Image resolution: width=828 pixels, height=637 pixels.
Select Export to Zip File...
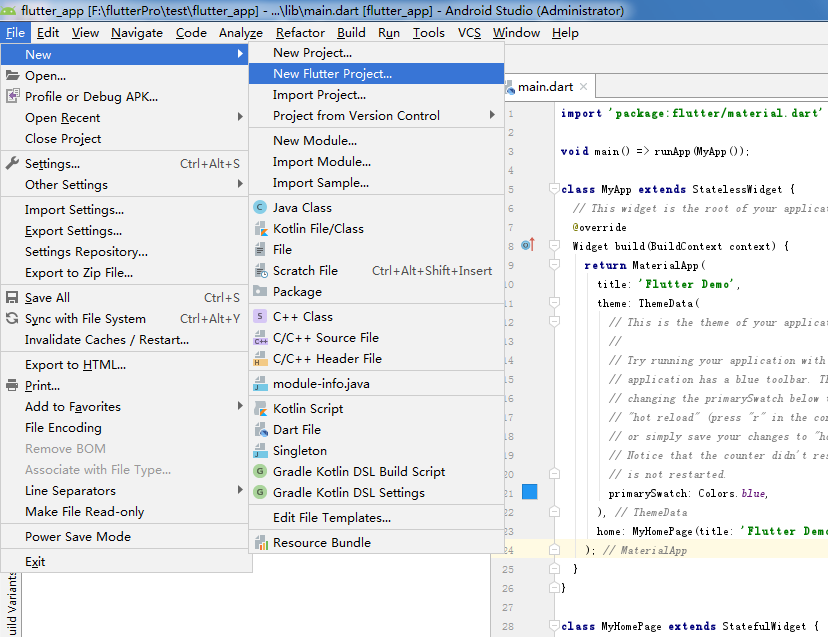click(125, 273)
